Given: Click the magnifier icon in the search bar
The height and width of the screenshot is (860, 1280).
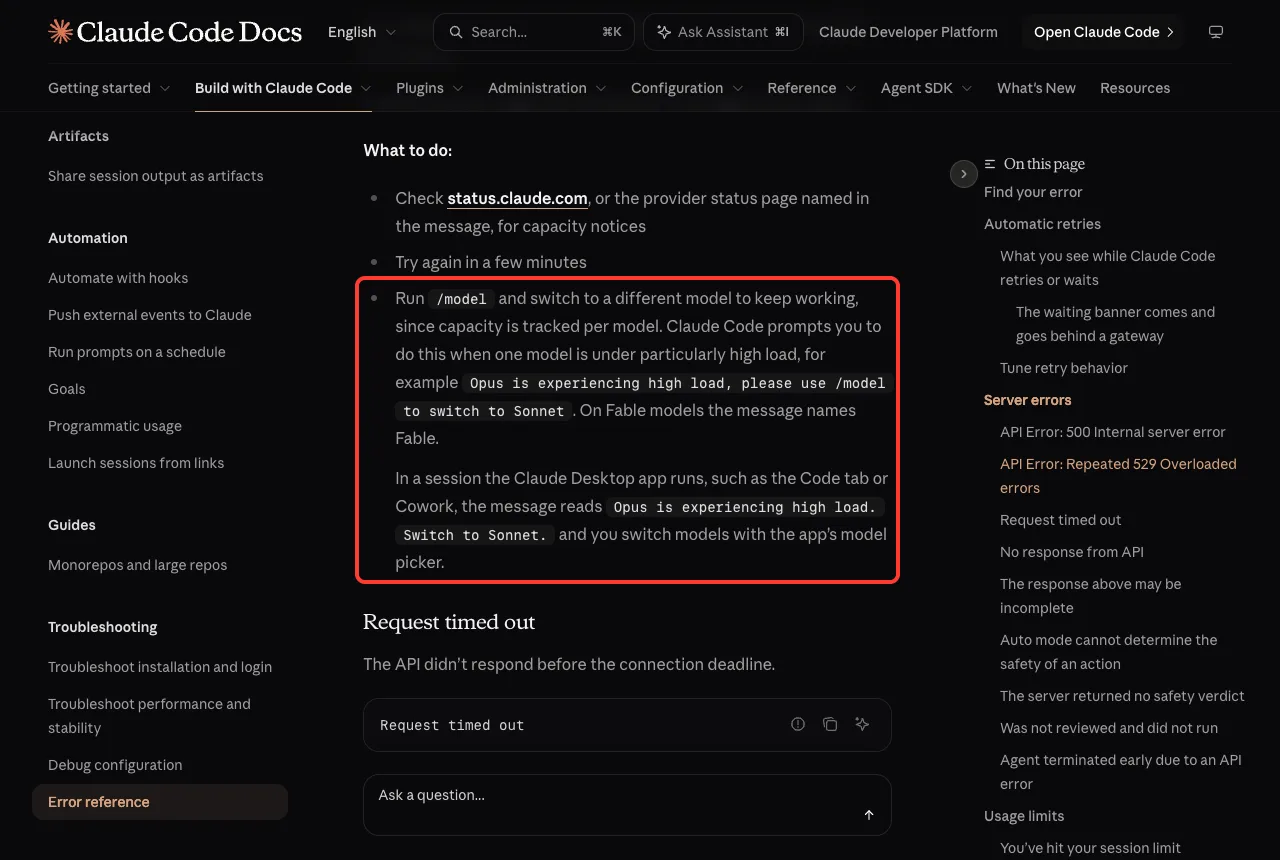Looking at the screenshot, I should [456, 32].
